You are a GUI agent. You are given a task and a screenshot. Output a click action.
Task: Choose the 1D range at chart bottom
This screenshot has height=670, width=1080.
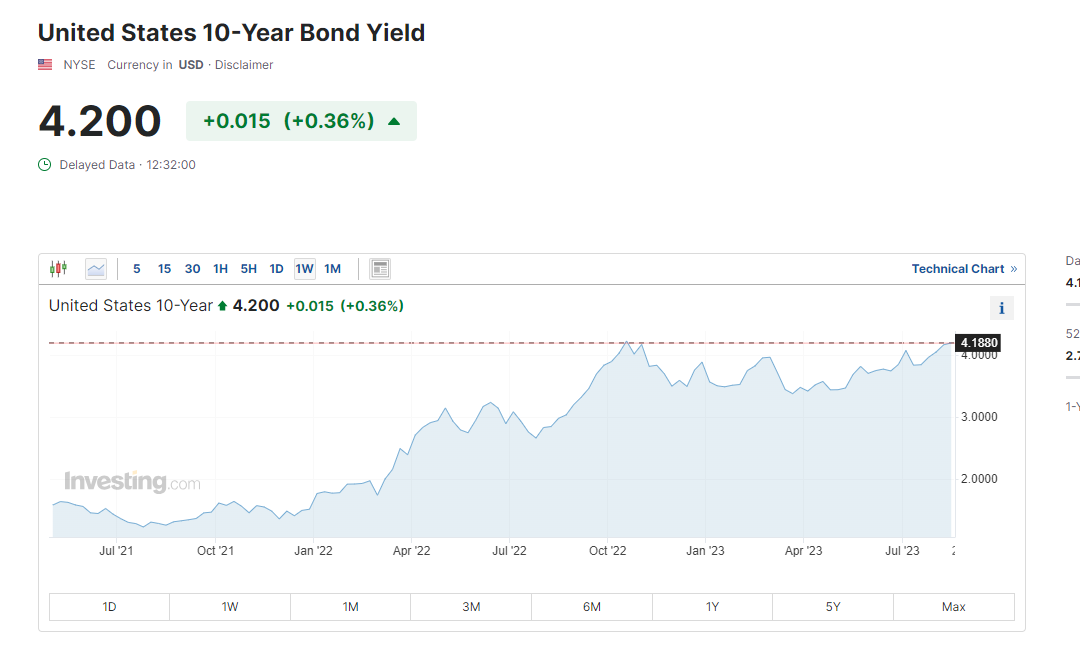tap(109, 607)
